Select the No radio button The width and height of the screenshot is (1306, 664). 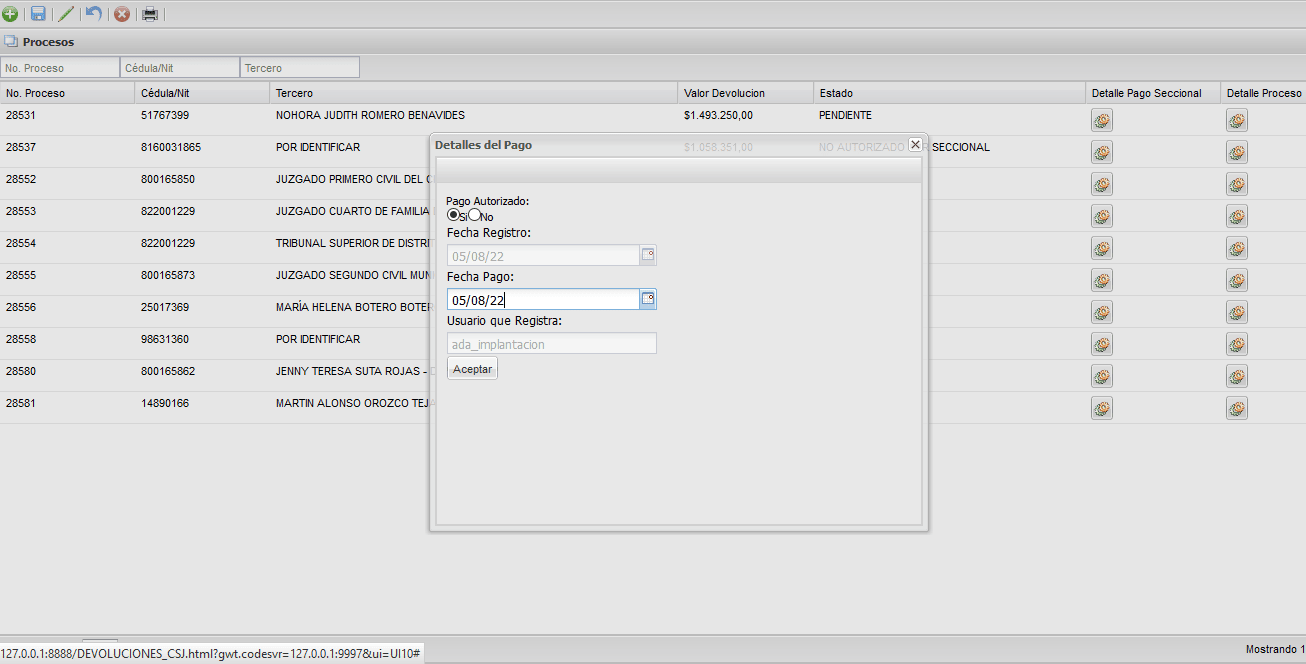(x=475, y=215)
